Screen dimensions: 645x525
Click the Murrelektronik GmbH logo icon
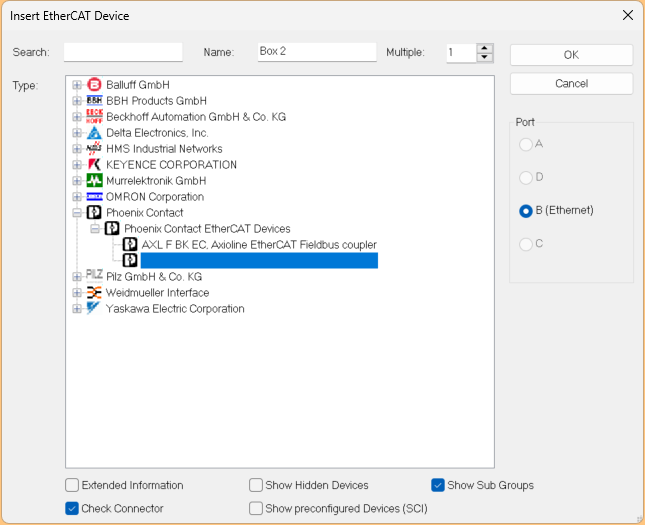pos(94,180)
